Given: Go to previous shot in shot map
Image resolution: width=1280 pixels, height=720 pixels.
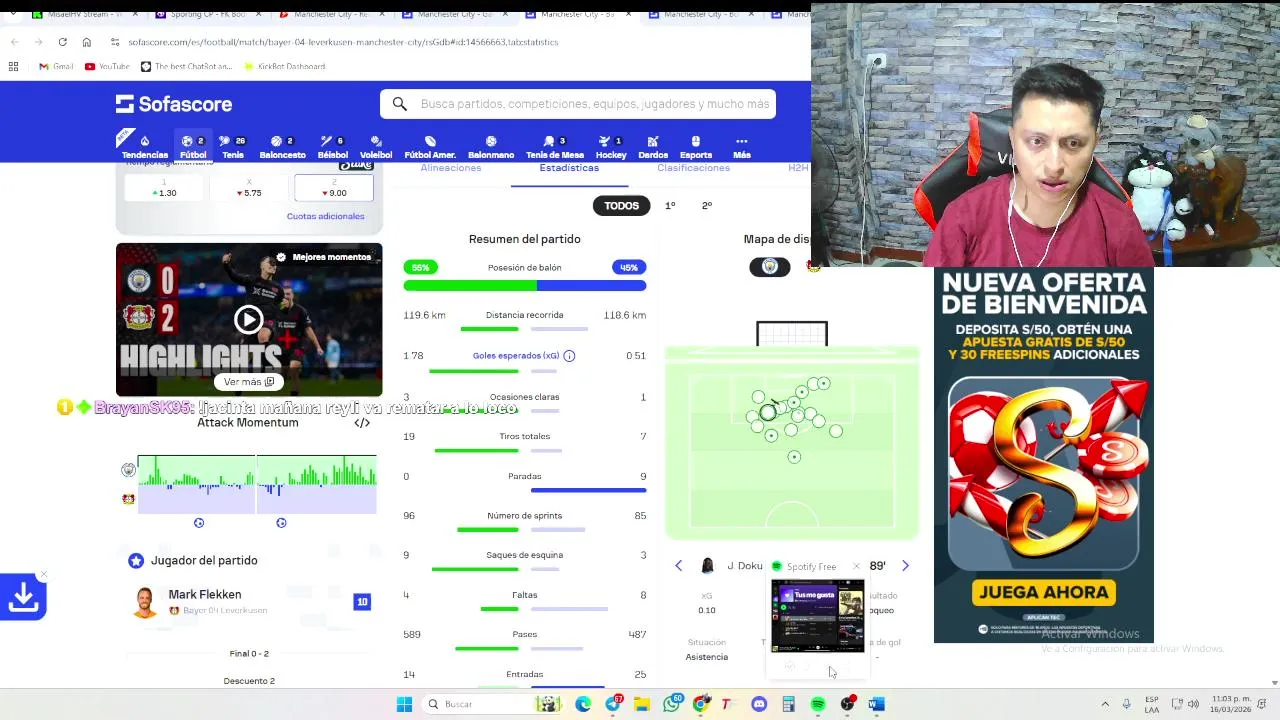Looking at the screenshot, I should pyautogui.click(x=679, y=566).
